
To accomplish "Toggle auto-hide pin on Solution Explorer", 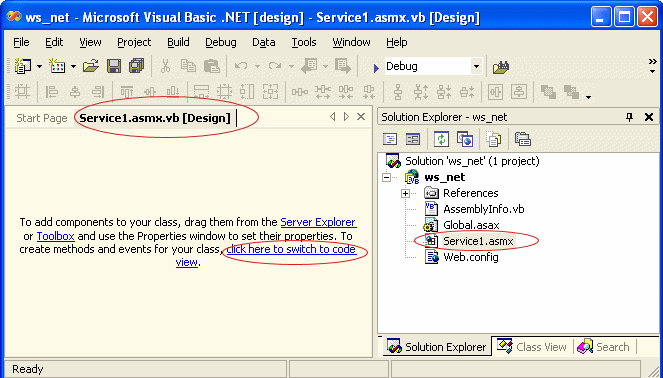I will (x=629, y=117).
